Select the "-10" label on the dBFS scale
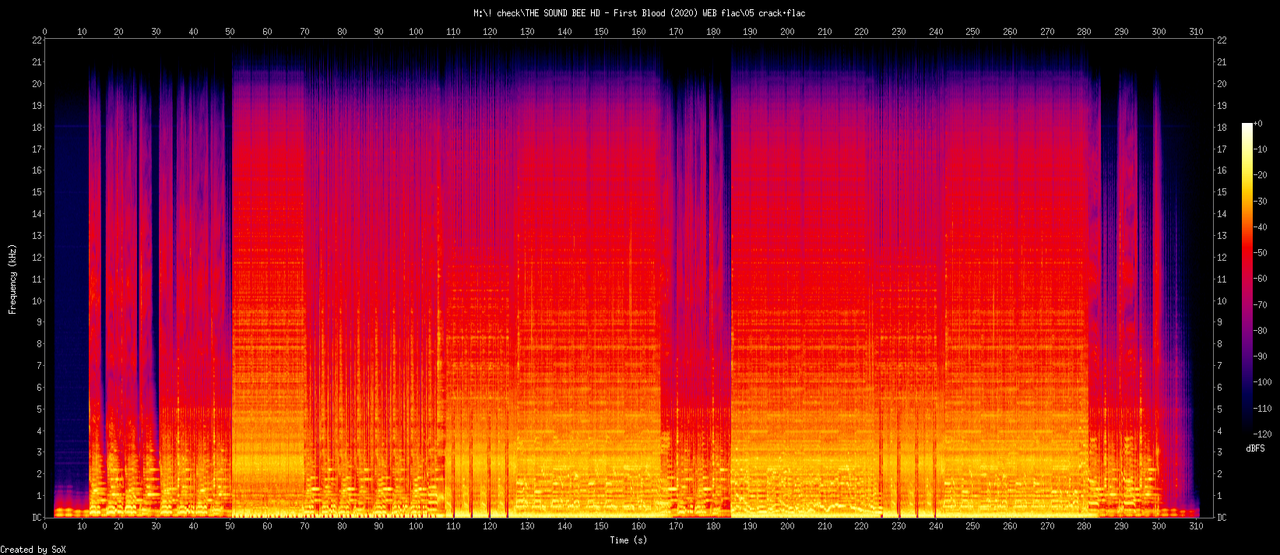The width and height of the screenshot is (1280, 555). 1261,149
